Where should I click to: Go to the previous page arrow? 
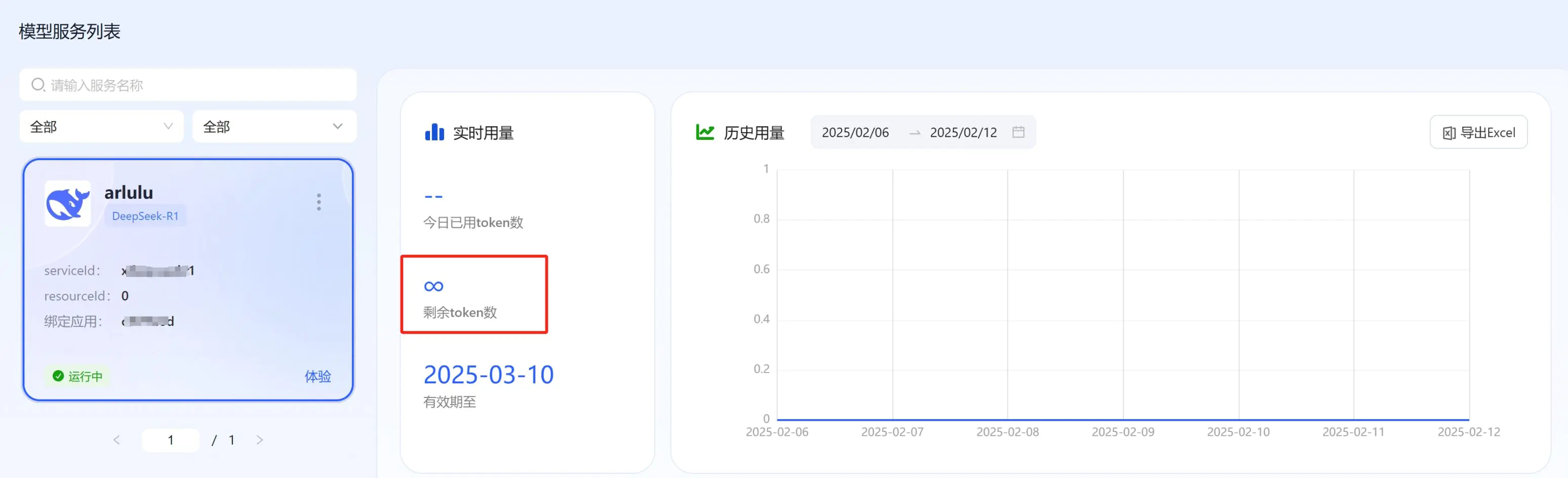[x=117, y=439]
